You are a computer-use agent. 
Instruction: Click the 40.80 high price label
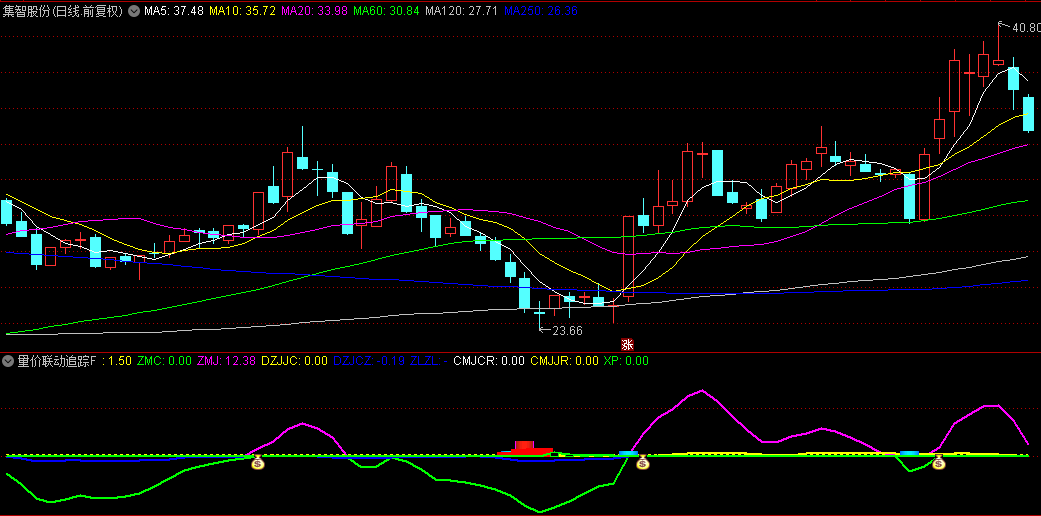click(1026, 28)
